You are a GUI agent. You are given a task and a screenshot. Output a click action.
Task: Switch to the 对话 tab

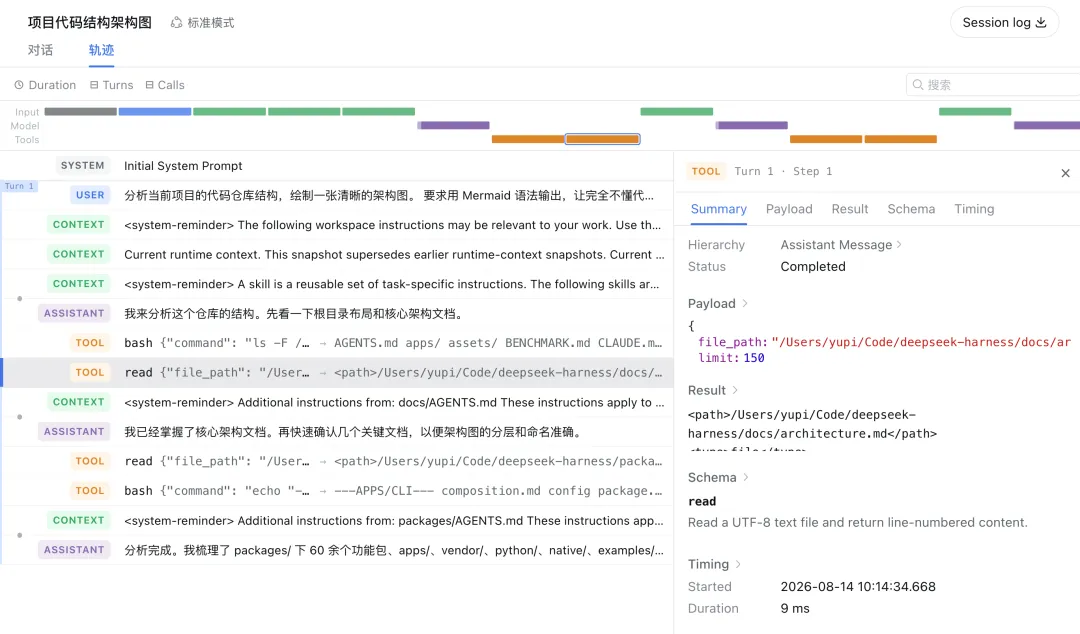coord(40,50)
